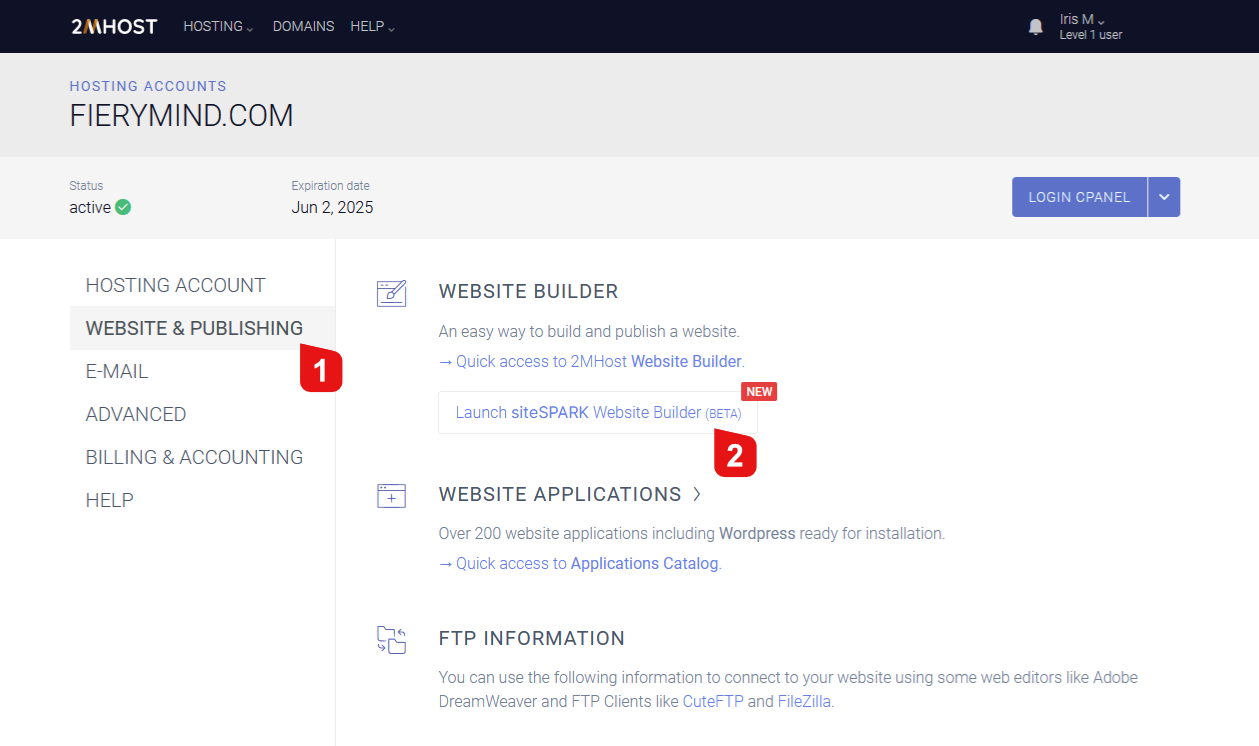1259x746 pixels.
Task: Click the green active status checkmark
Action: (x=123, y=208)
